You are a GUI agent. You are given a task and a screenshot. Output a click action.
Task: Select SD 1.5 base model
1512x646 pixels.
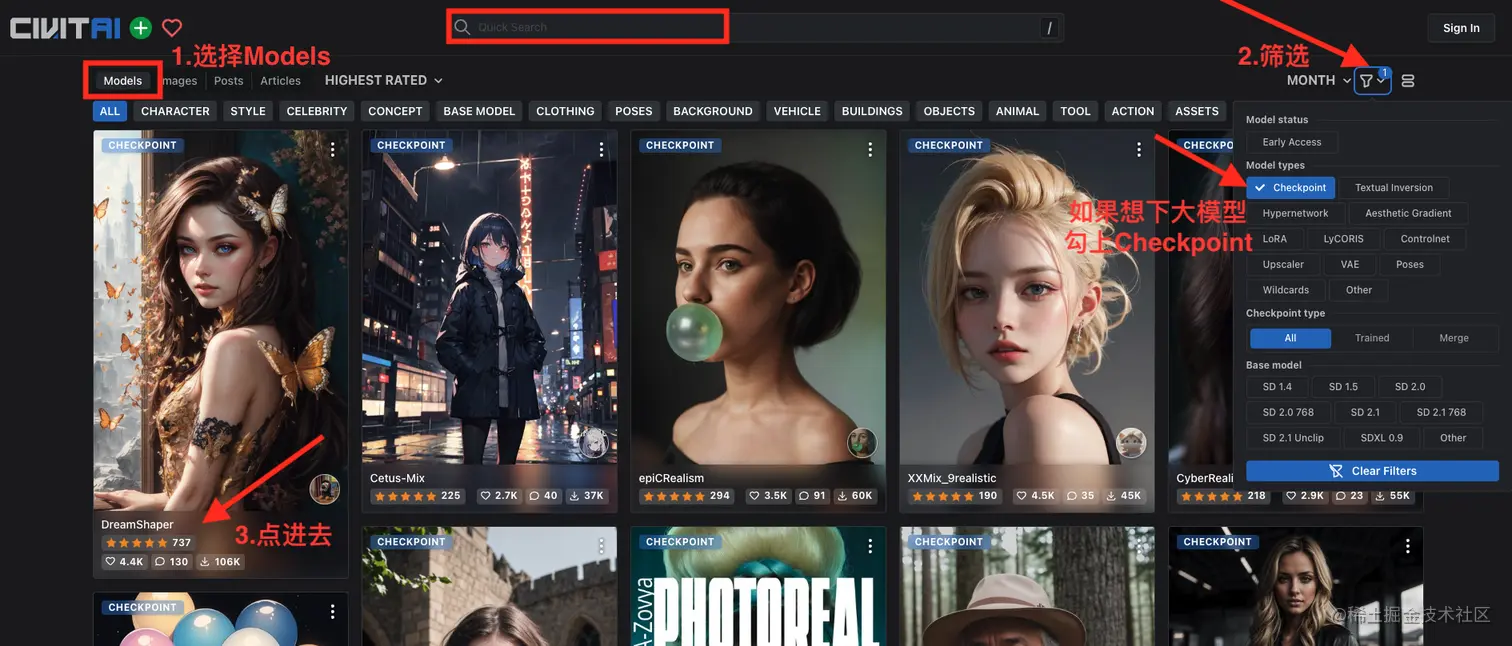click(x=1343, y=386)
